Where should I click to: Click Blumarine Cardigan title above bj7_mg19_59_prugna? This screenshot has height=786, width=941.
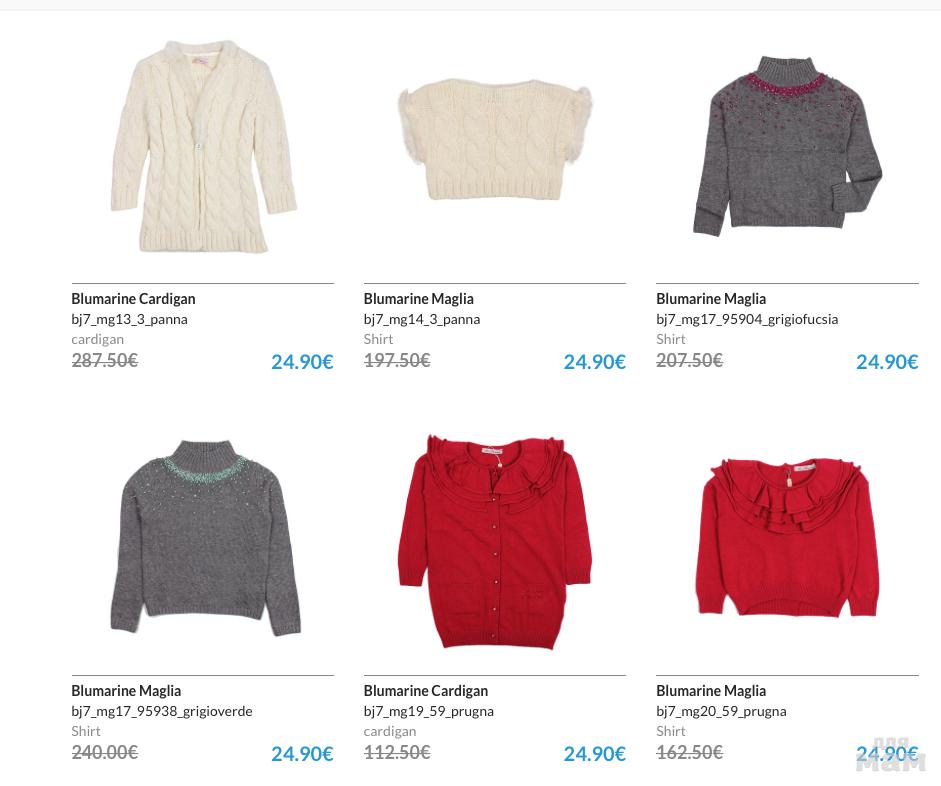click(x=425, y=691)
